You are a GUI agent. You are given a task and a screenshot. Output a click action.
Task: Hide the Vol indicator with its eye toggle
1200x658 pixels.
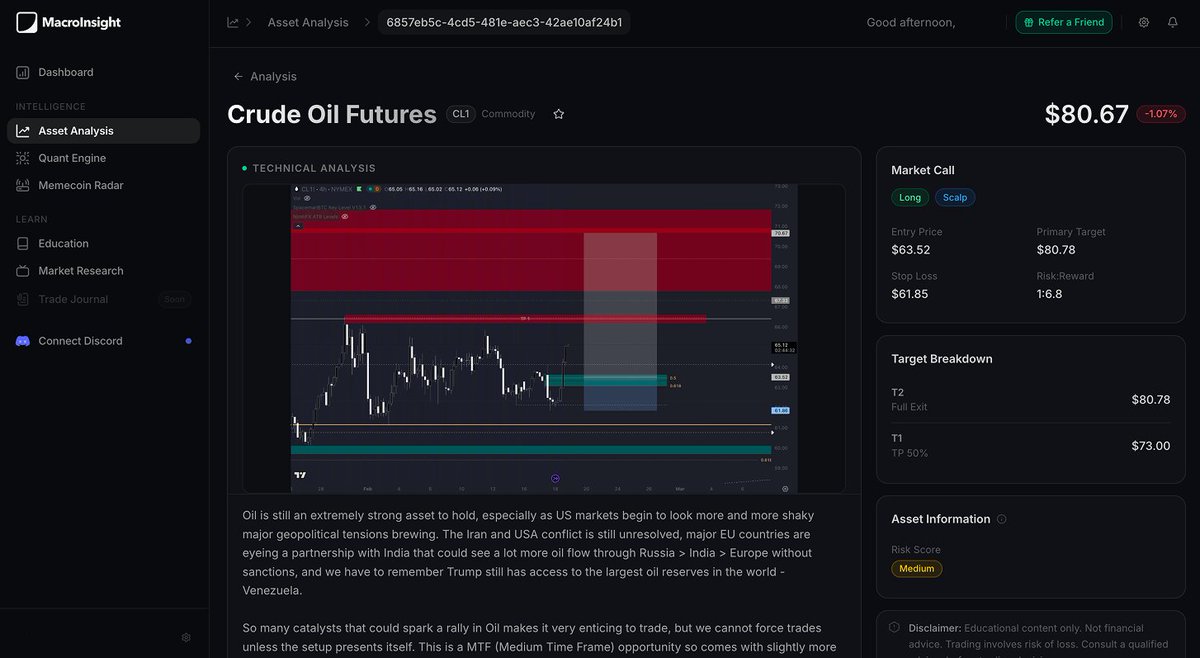[x=307, y=198]
